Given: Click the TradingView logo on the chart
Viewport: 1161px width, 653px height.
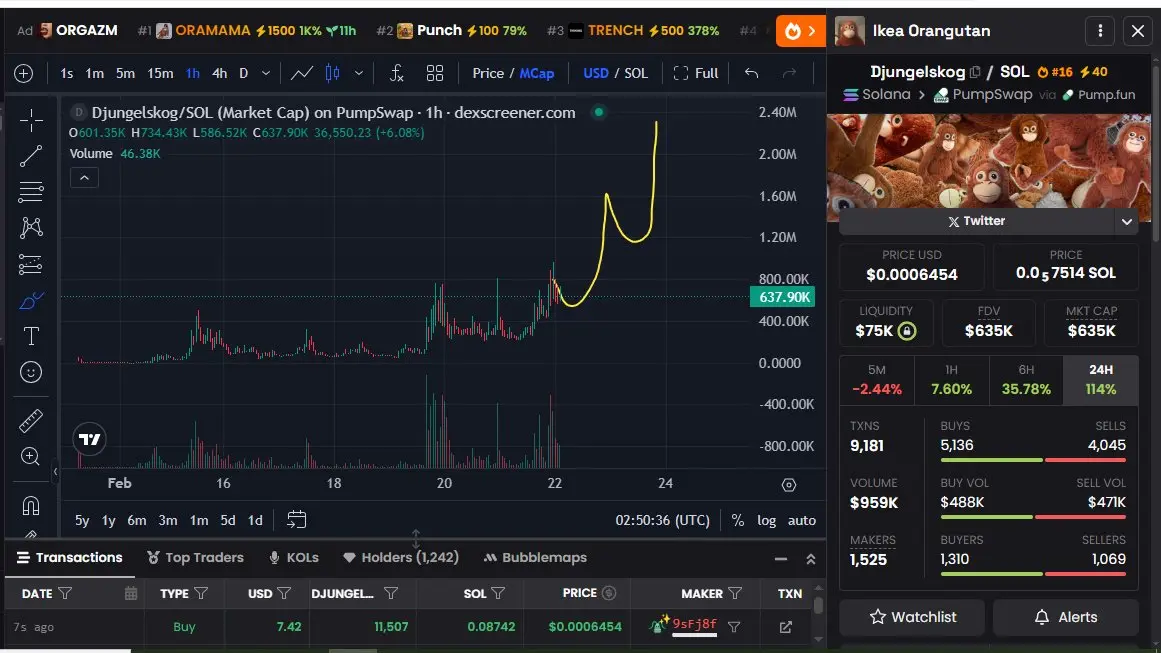Looking at the screenshot, I should point(90,439).
